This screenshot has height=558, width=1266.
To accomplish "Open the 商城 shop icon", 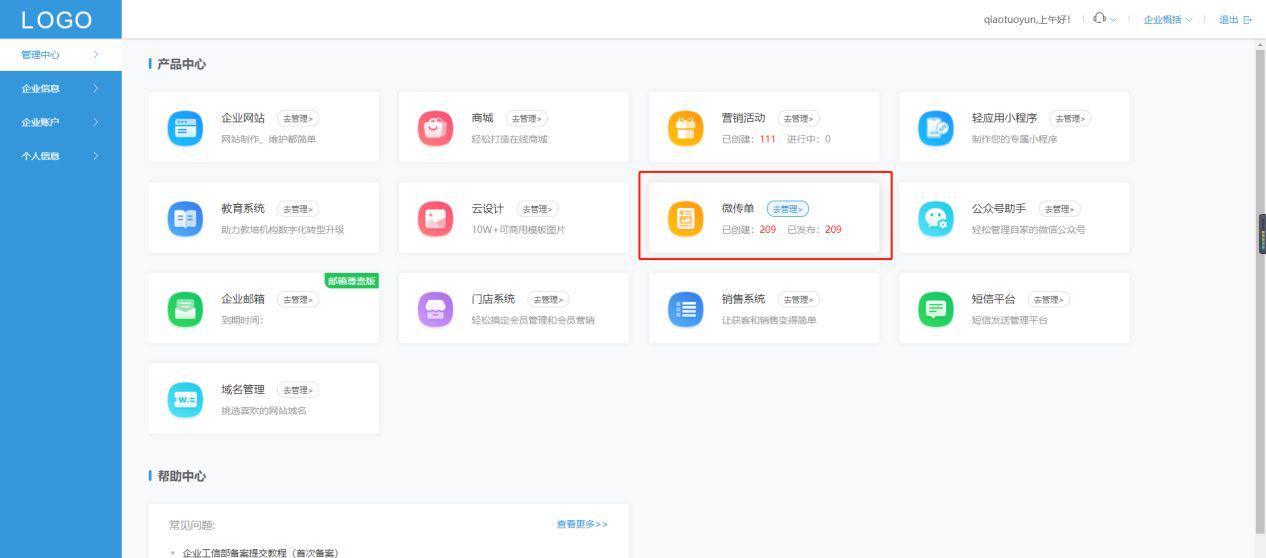I will [x=434, y=128].
